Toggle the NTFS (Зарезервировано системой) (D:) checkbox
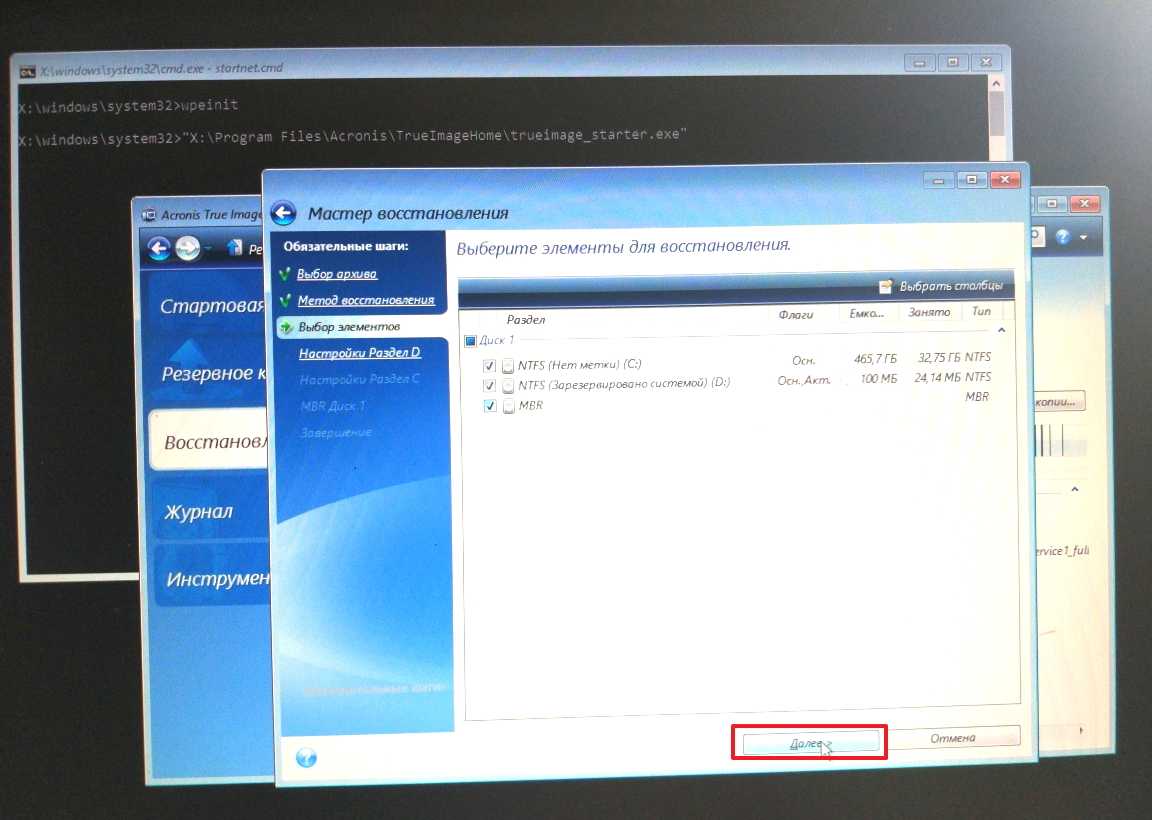 point(489,385)
